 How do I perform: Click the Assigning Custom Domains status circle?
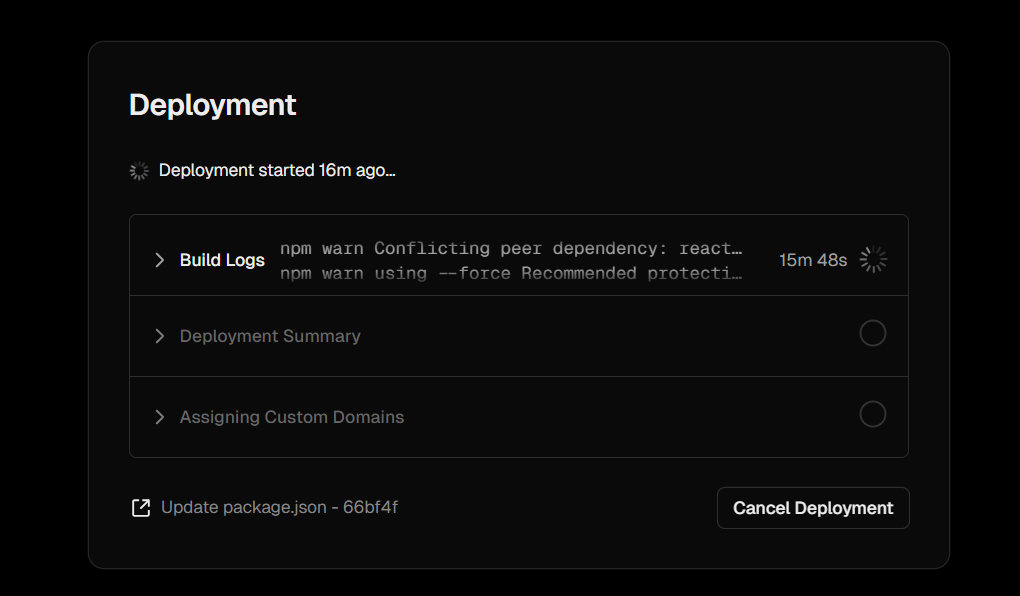(x=873, y=414)
